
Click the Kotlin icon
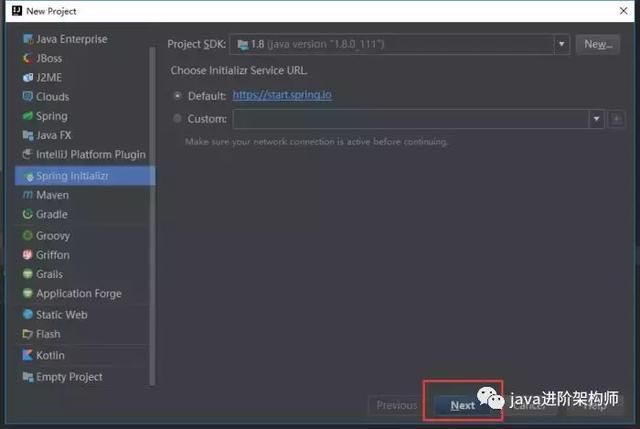pyautogui.click(x=28, y=355)
